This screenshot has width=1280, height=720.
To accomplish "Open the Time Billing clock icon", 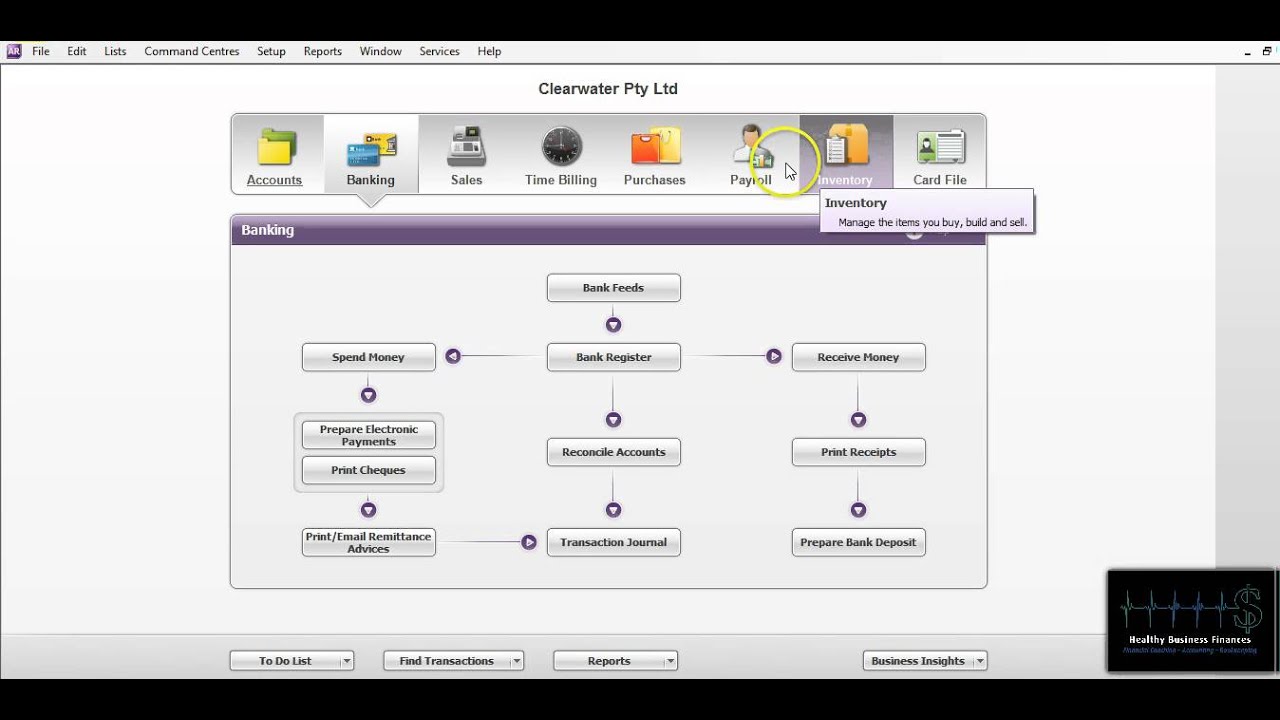I will (561, 147).
